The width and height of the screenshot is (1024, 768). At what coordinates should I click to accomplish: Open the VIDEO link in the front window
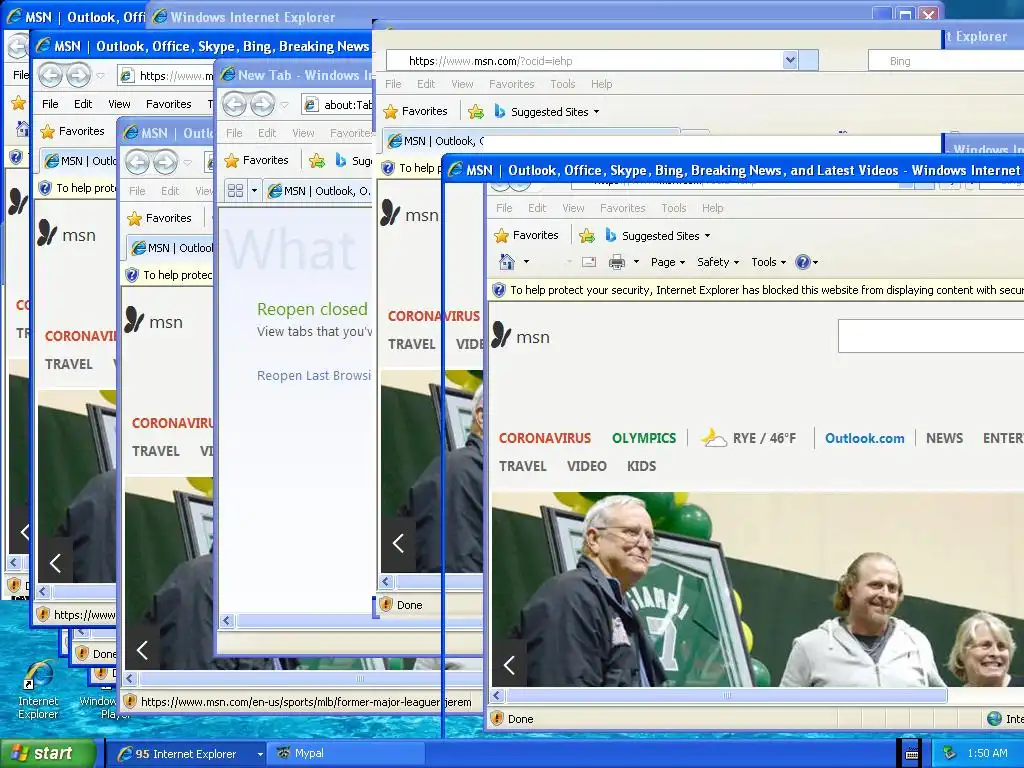coord(586,466)
